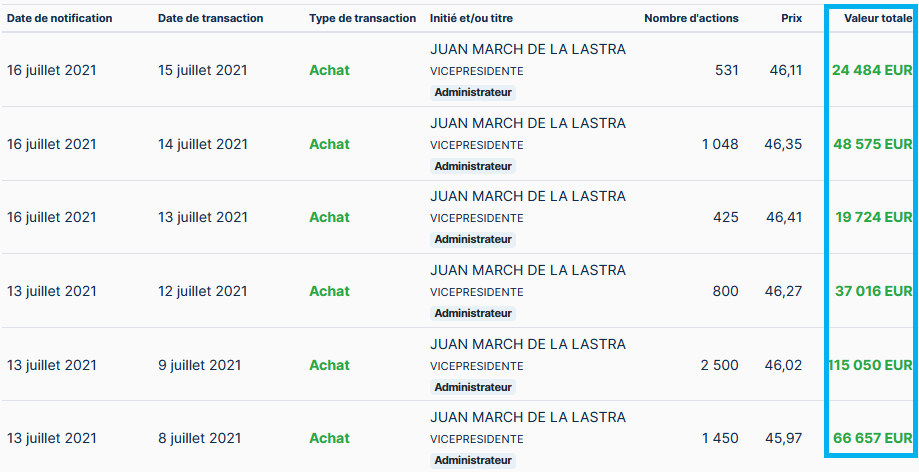The width and height of the screenshot is (919, 472).
Task: Click the 19 724 EUR total value
Action: (x=872, y=217)
